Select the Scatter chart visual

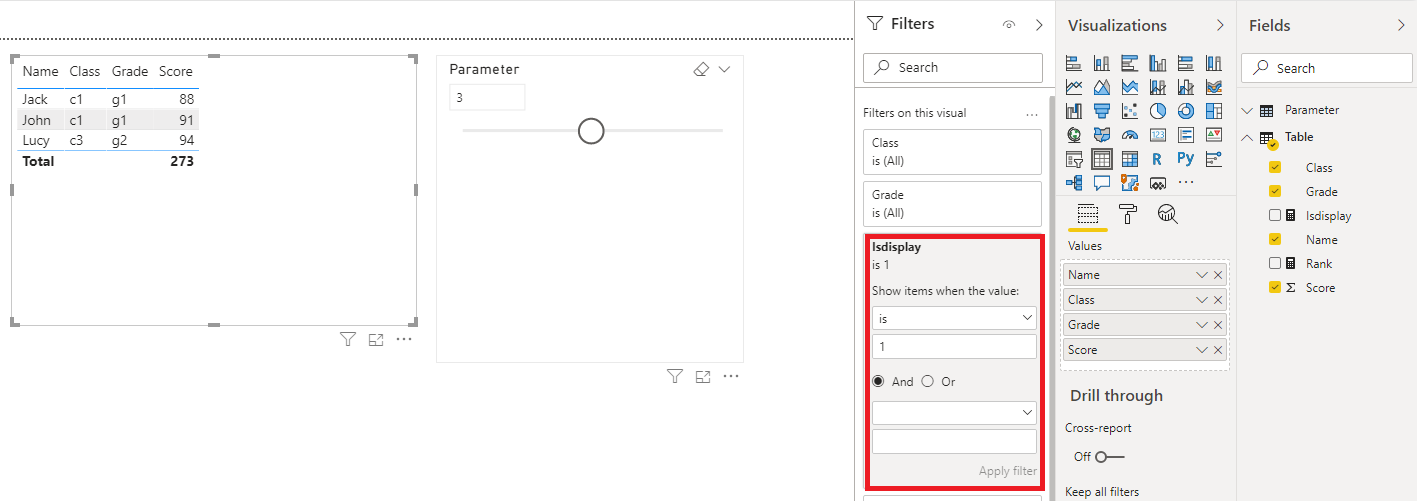pyautogui.click(x=1130, y=111)
